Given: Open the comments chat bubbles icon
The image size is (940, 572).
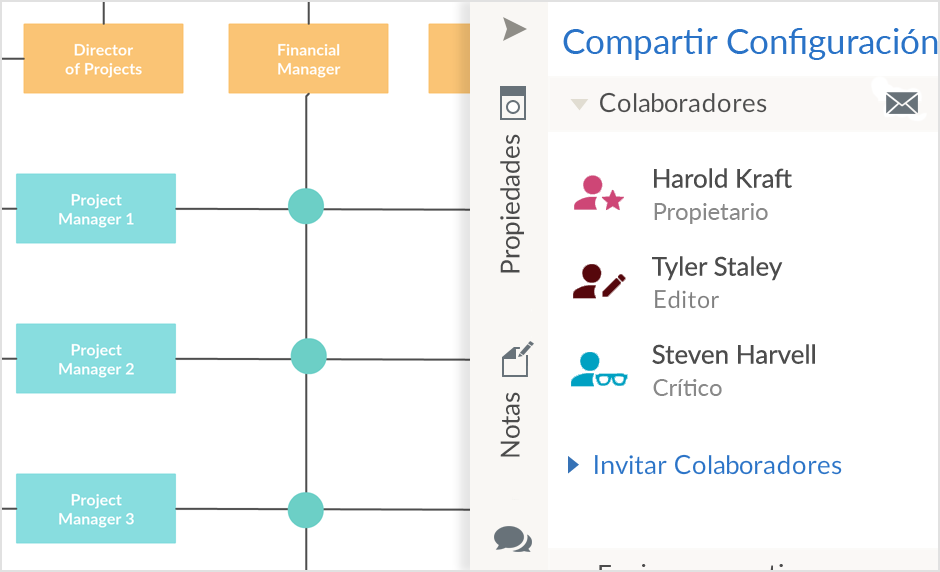Looking at the screenshot, I should tap(513, 539).
